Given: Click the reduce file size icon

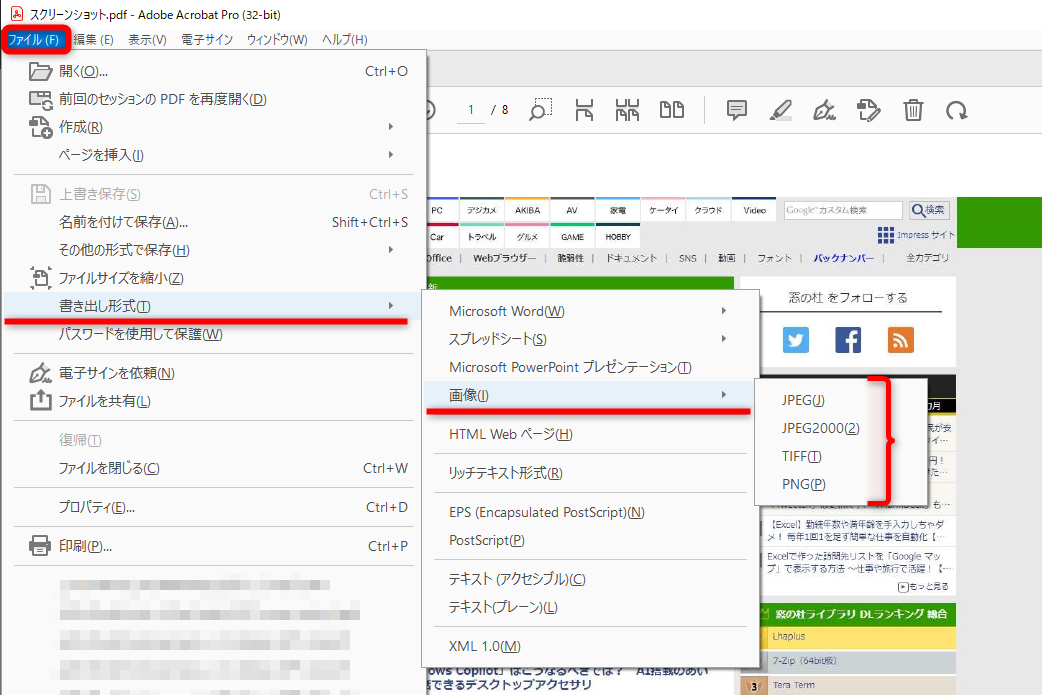Looking at the screenshot, I should click(41, 278).
